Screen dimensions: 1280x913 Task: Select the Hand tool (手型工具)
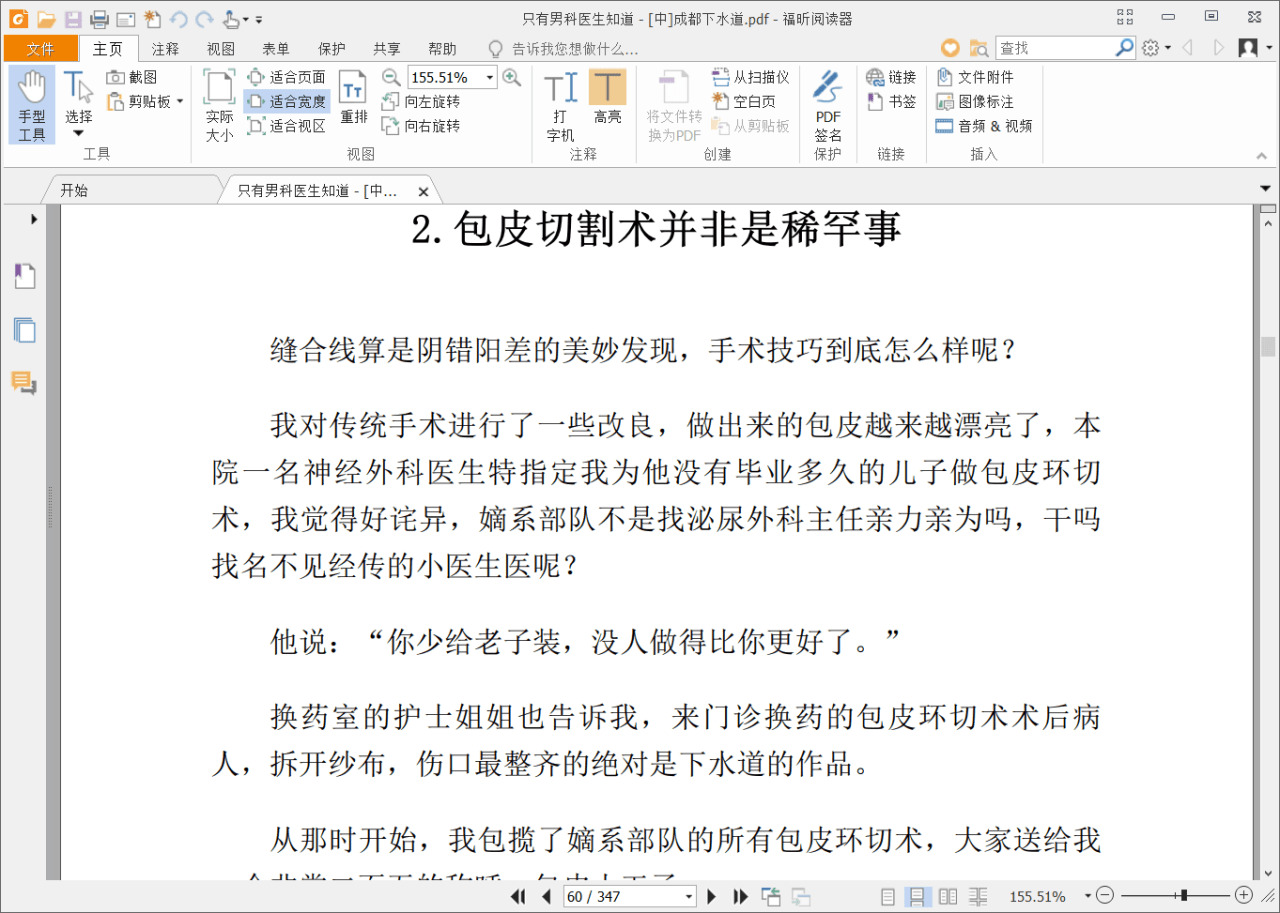[x=32, y=105]
